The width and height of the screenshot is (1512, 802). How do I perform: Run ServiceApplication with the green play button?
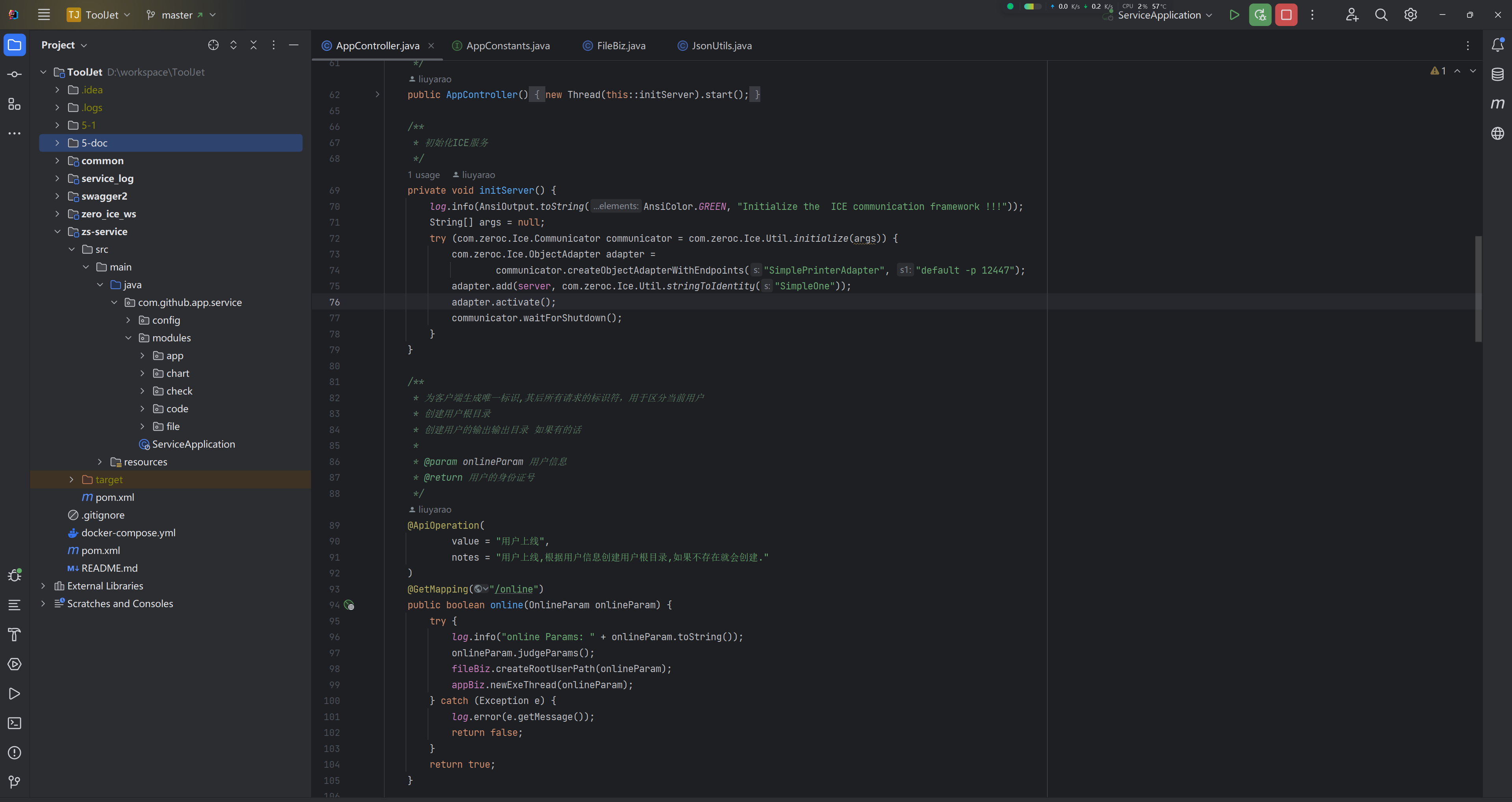(1234, 15)
